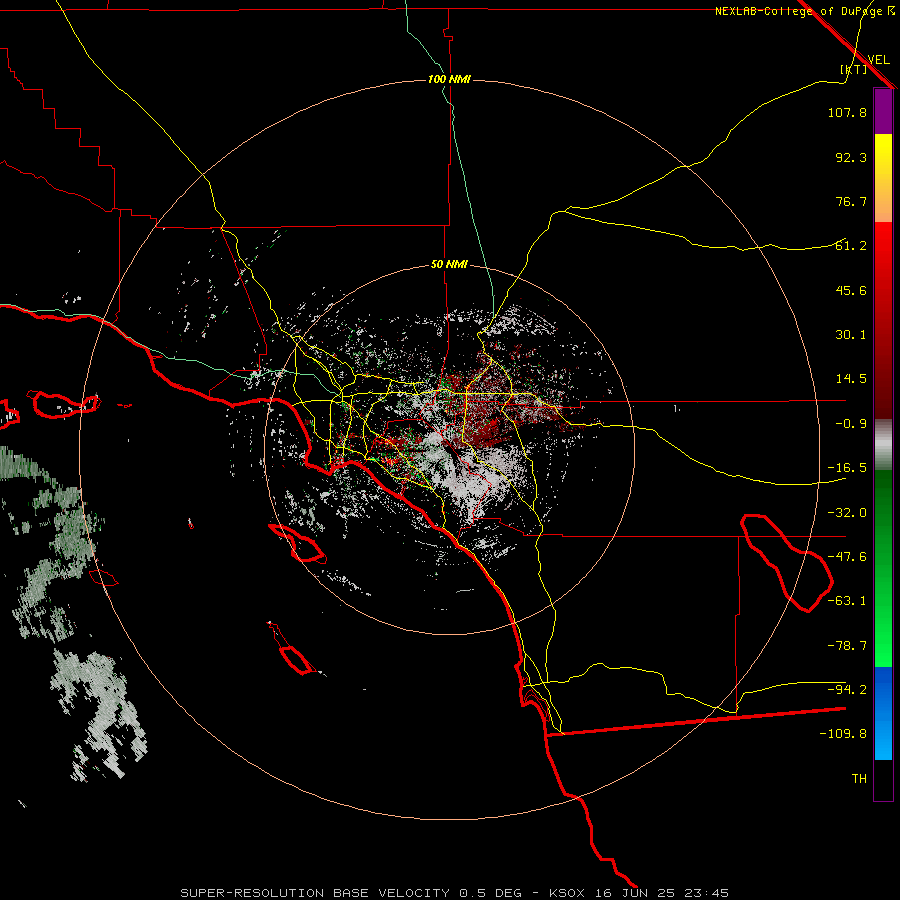This screenshot has height=900, width=900.
Task: Select the 76.7 scale value
Action: 851,201
